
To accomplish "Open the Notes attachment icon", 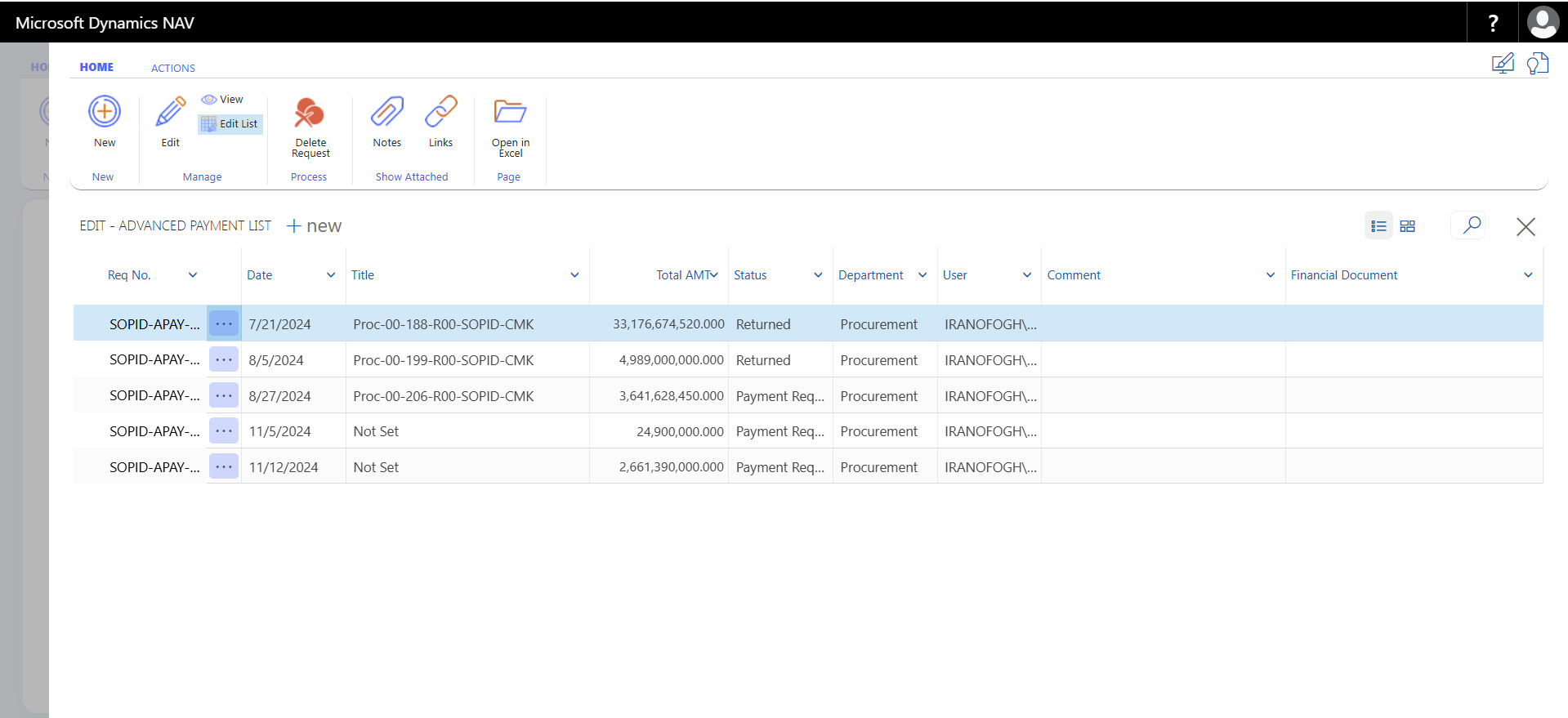I will (x=386, y=111).
